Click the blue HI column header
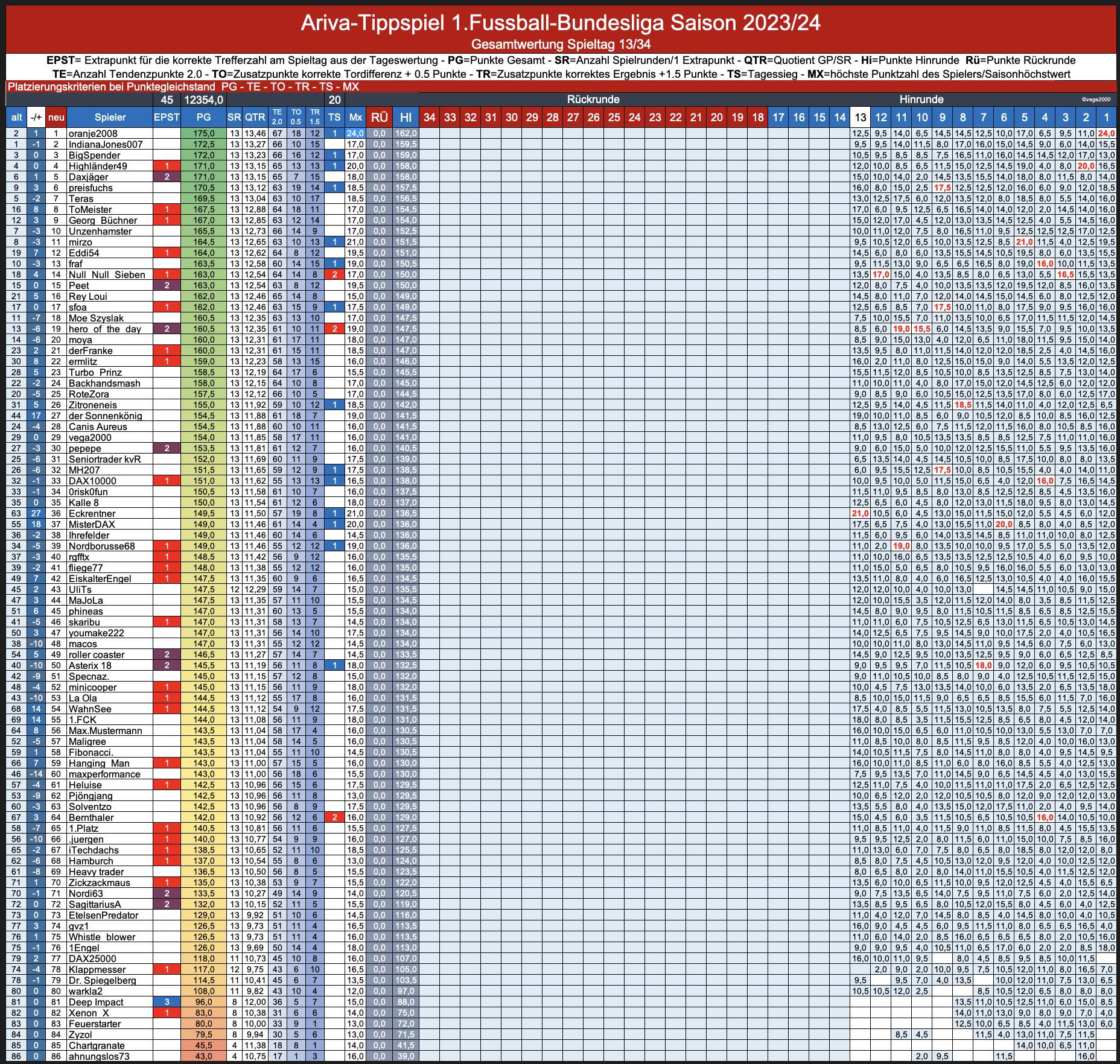The image size is (1120, 1064). [406, 117]
